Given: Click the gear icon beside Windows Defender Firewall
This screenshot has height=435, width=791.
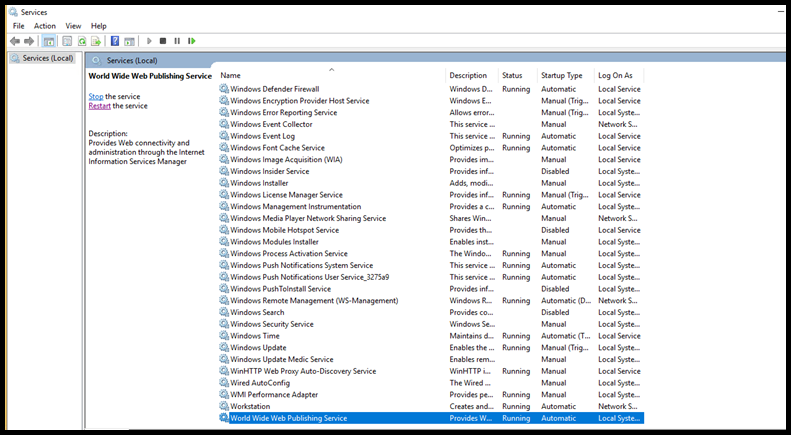Looking at the screenshot, I should [x=224, y=89].
